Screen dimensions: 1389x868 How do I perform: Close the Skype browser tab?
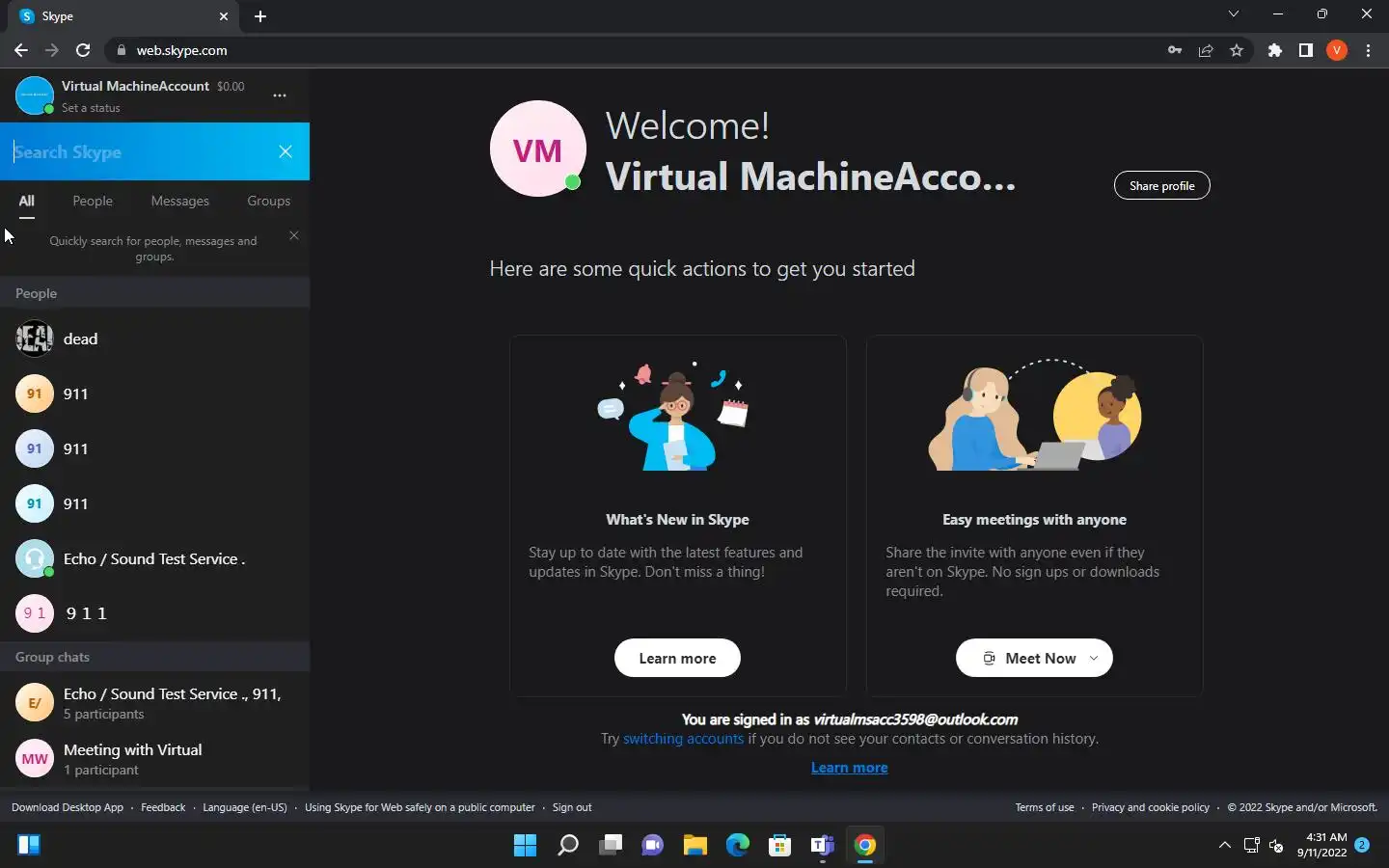(224, 16)
